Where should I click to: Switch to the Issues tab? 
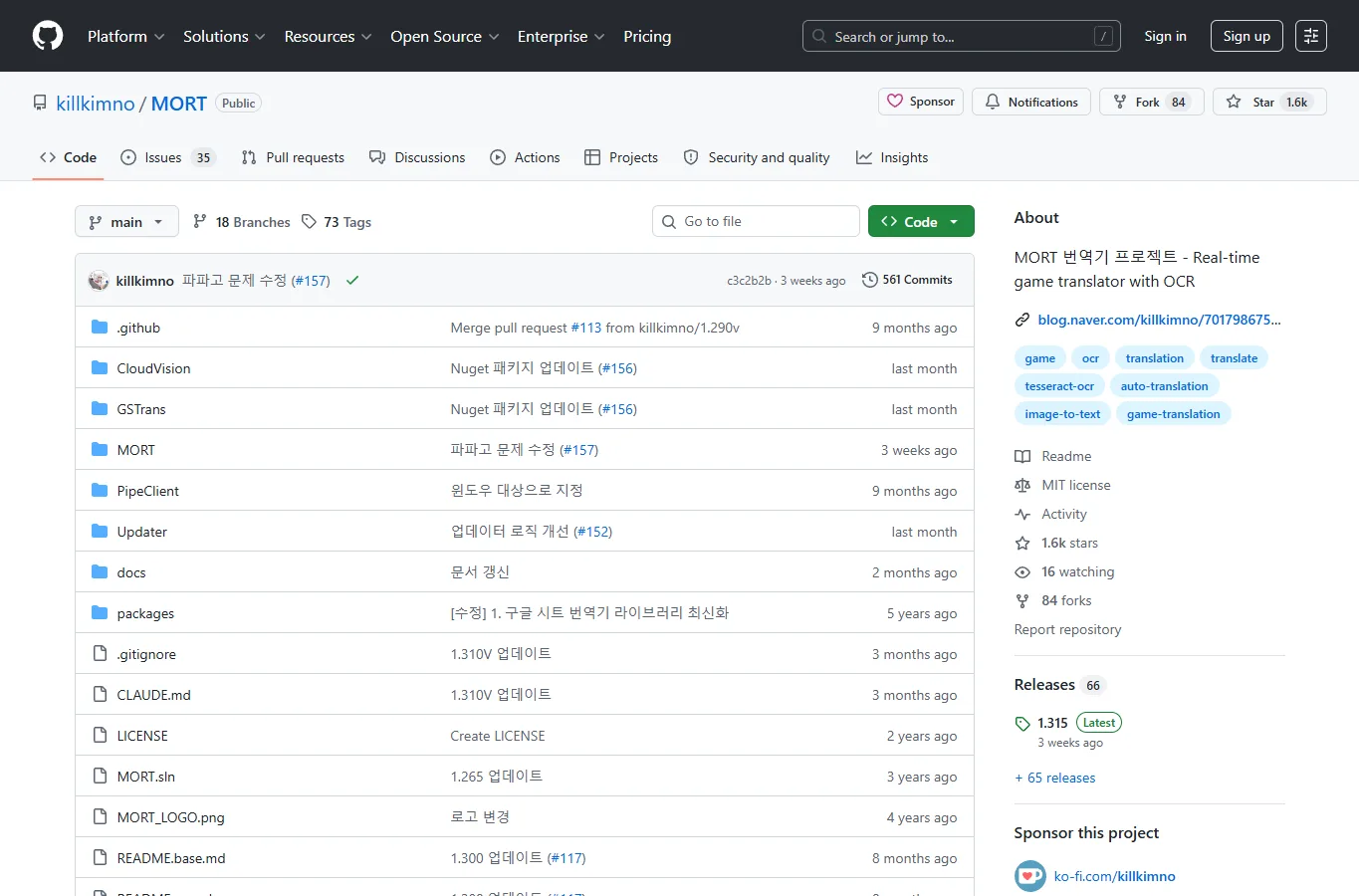pos(167,157)
